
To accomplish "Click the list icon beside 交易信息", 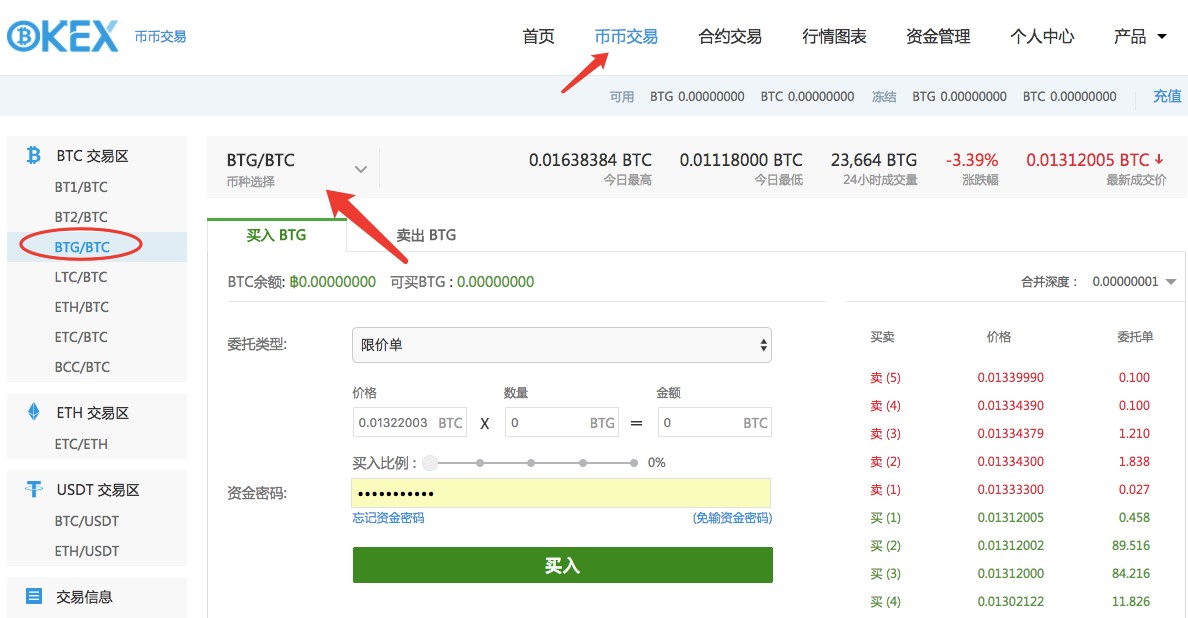I will click(33, 596).
